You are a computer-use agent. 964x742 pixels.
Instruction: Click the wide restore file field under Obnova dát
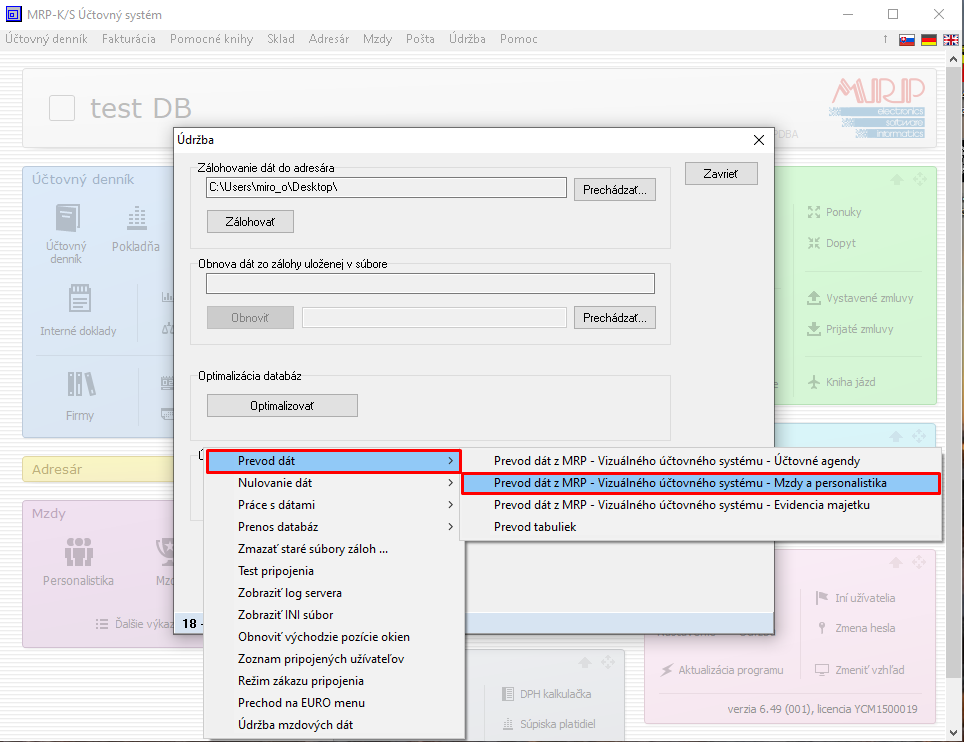pyautogui.click(x=430, y=283)
